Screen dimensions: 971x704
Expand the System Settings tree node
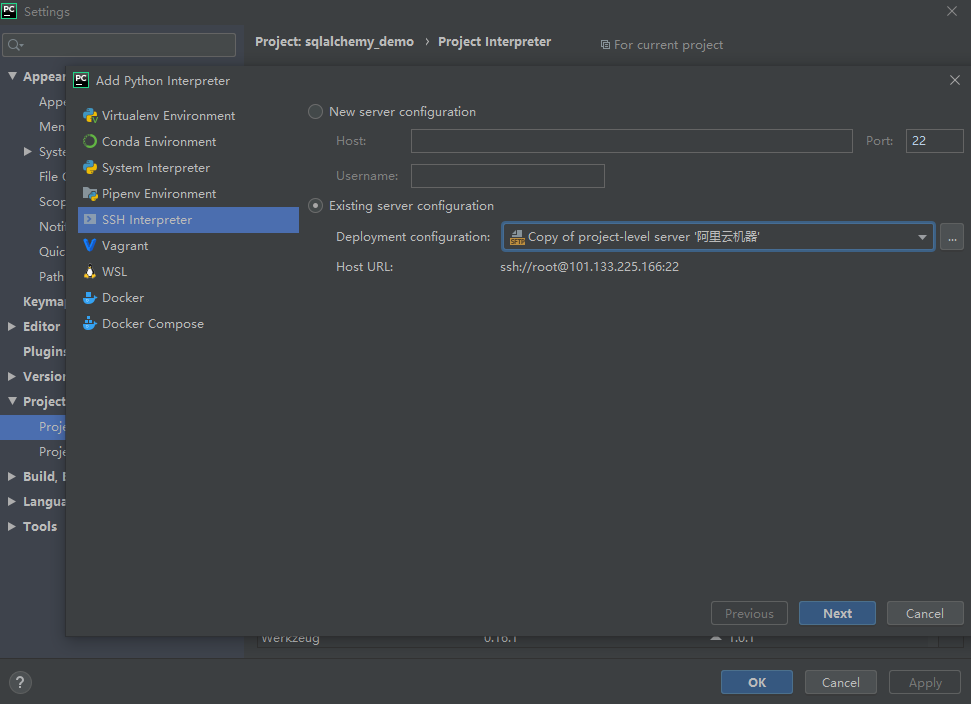click(27, 151)
